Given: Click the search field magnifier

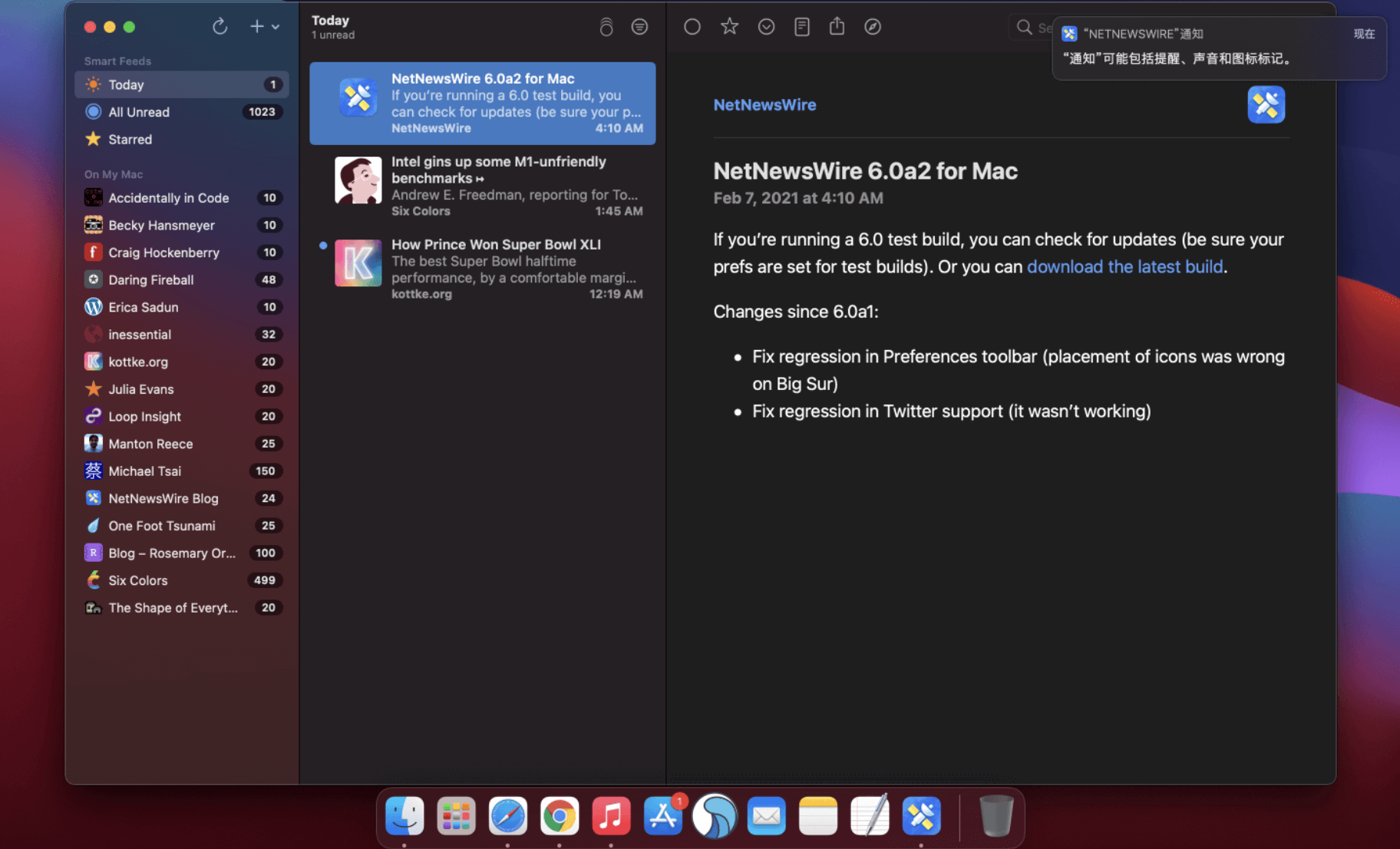Looking at the screenshot, I should [1024, 28].
